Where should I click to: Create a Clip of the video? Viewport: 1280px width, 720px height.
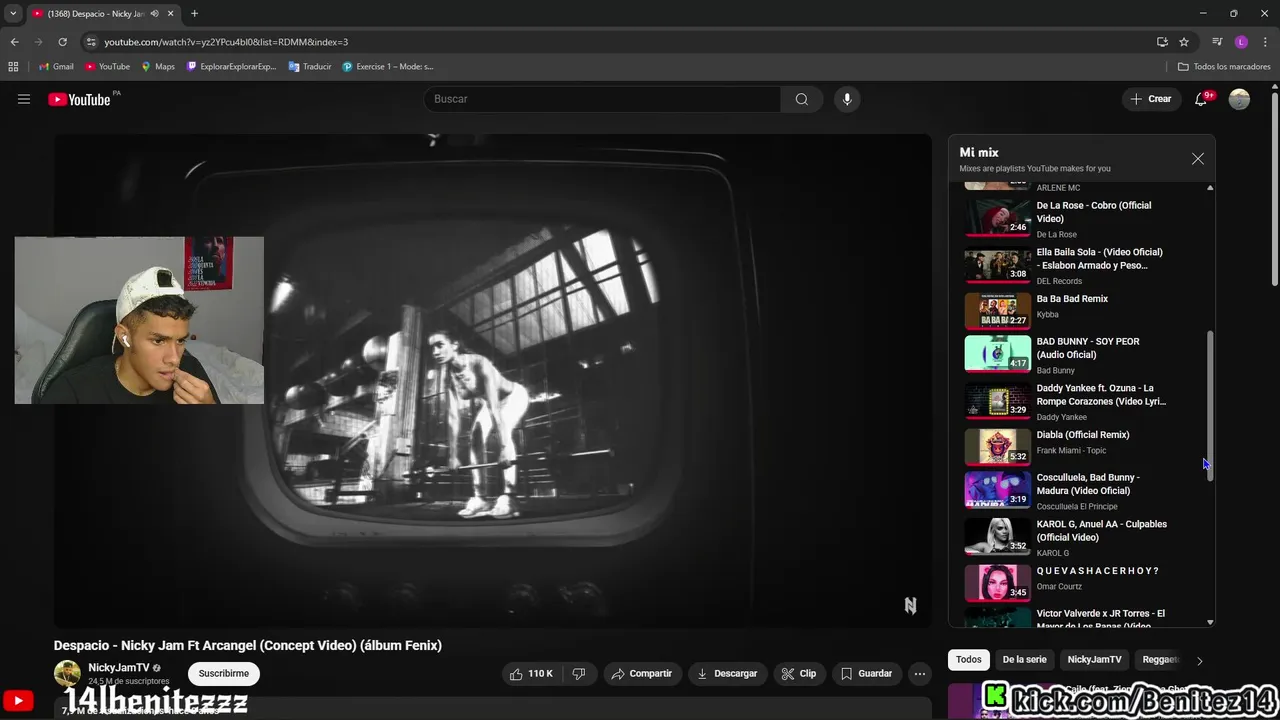799,674
